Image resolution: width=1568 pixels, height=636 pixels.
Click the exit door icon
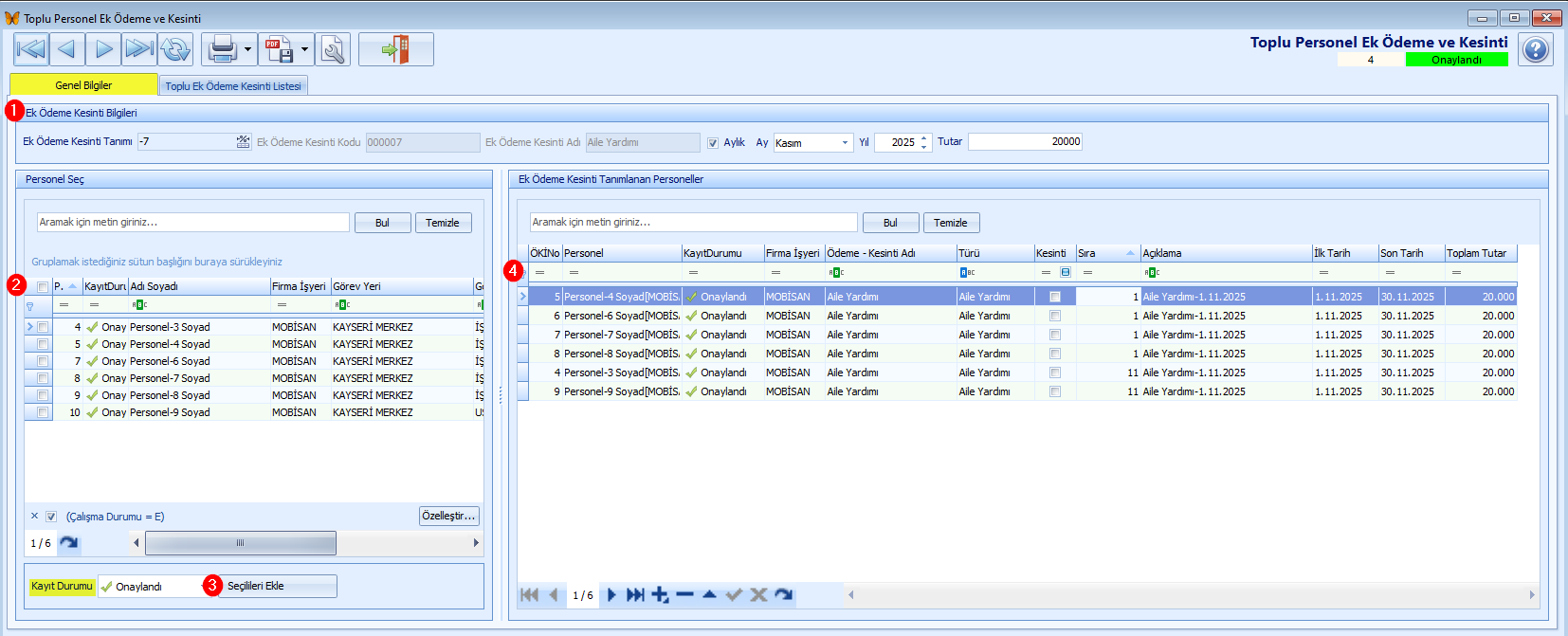(x=396, y=49)
